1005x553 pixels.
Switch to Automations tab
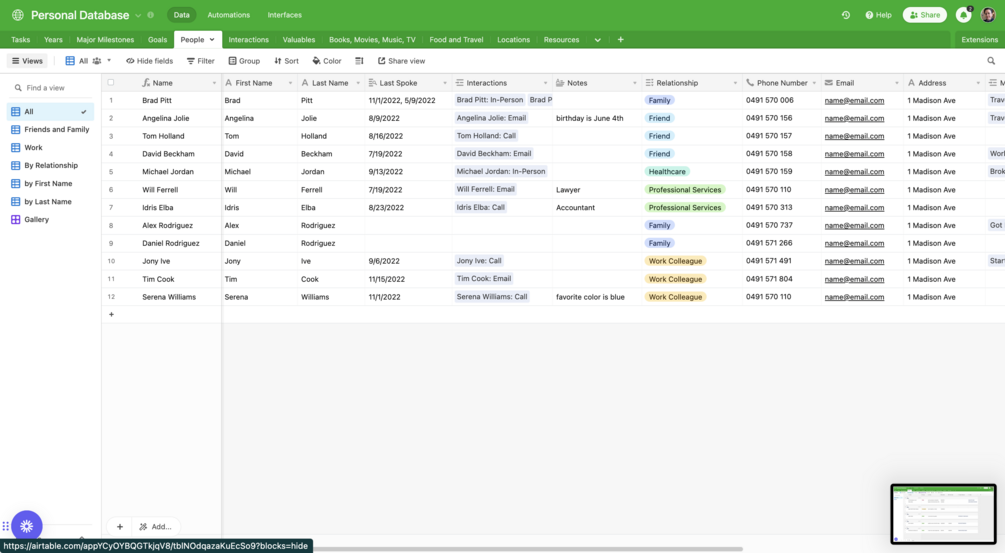[229, 15]
